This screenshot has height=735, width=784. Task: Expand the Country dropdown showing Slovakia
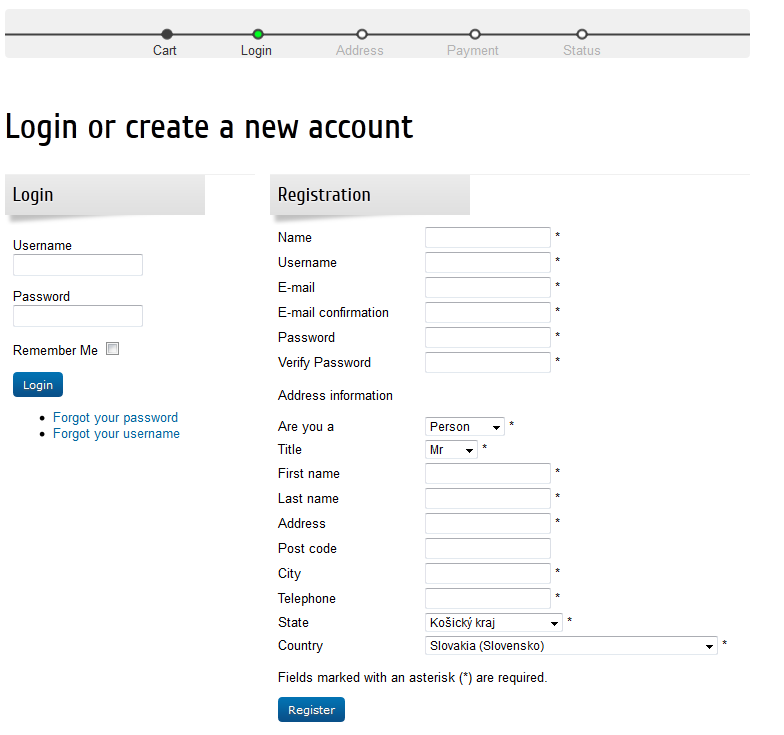[x=571, y=646]
